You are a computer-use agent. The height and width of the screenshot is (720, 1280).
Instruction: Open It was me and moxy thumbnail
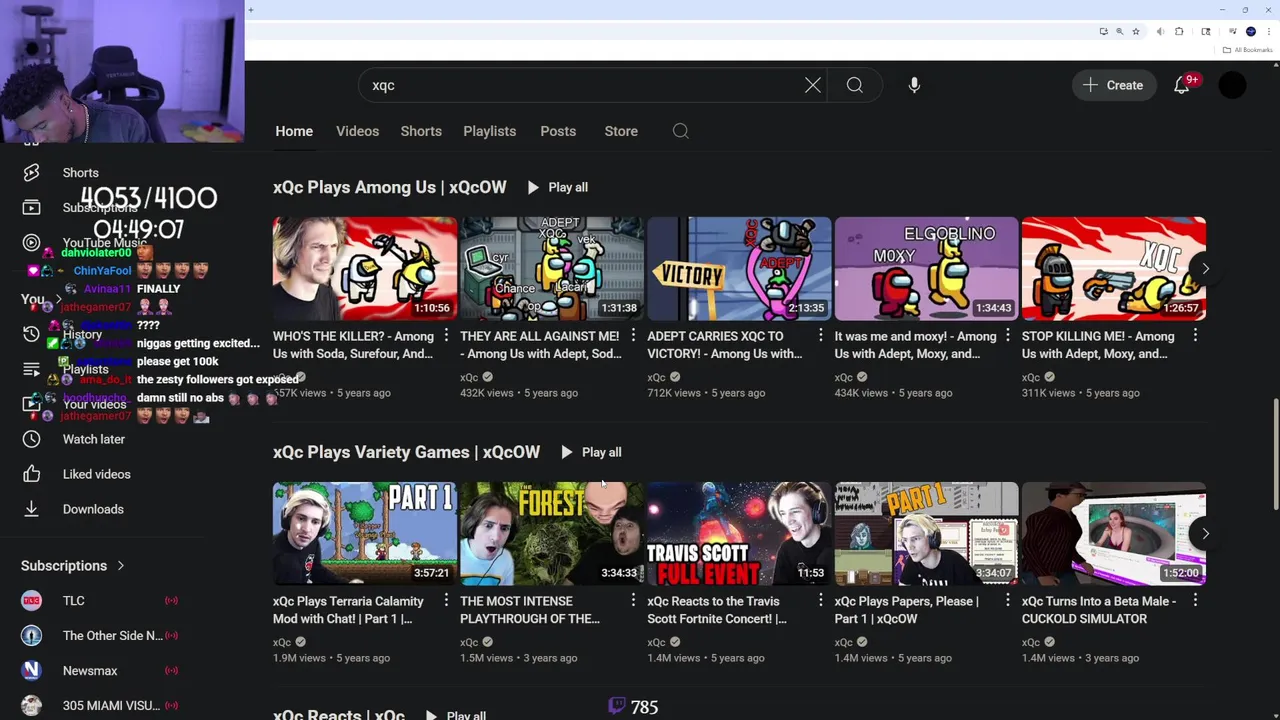[926, 268]
